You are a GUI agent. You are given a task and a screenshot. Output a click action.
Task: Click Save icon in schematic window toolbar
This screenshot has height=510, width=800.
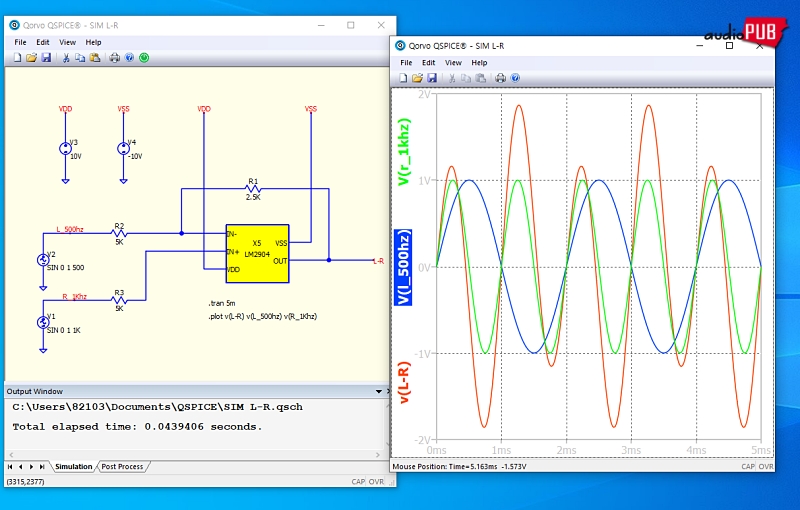(x=46, y=58)
